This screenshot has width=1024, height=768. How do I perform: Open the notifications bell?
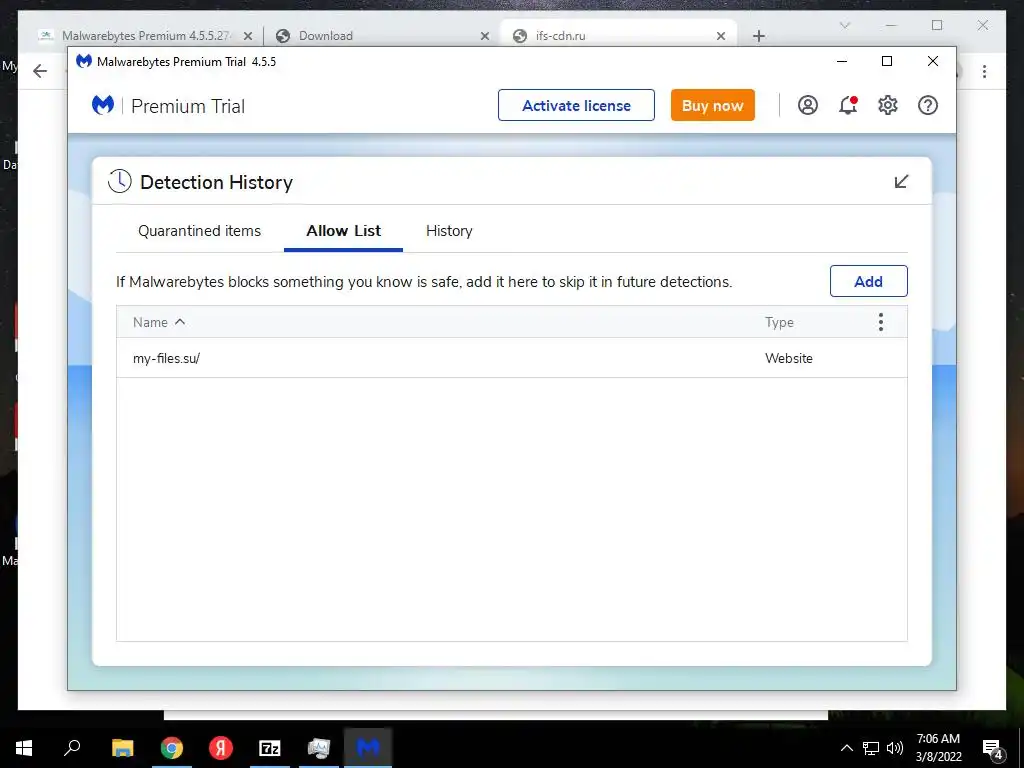pyautogui.click(x=848, y=105)
